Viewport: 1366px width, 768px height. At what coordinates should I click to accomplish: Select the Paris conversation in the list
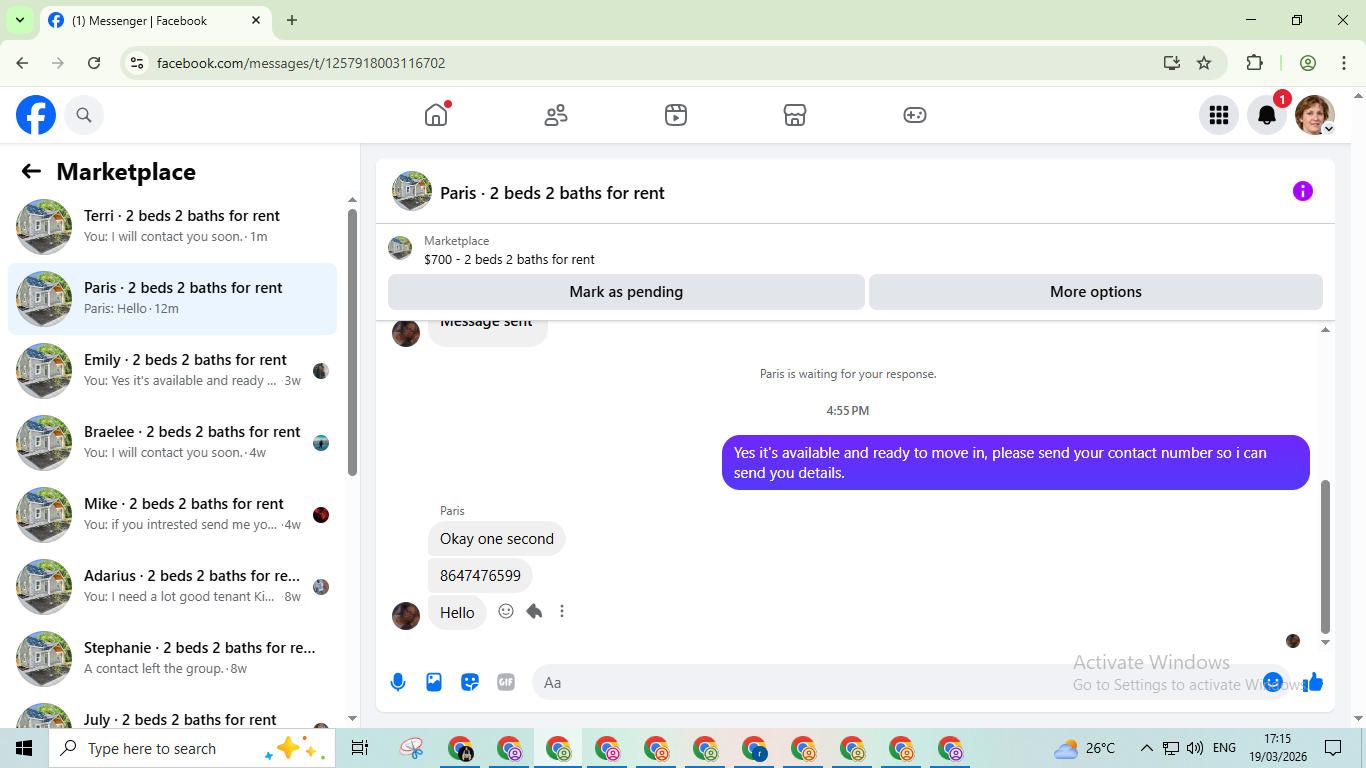(172, 299)
